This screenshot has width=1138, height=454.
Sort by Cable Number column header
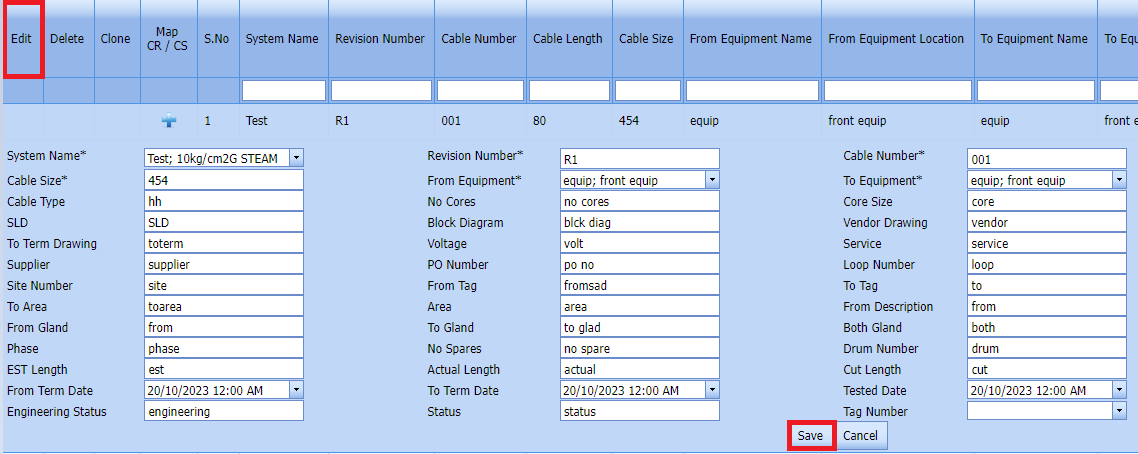click(479, 39)
